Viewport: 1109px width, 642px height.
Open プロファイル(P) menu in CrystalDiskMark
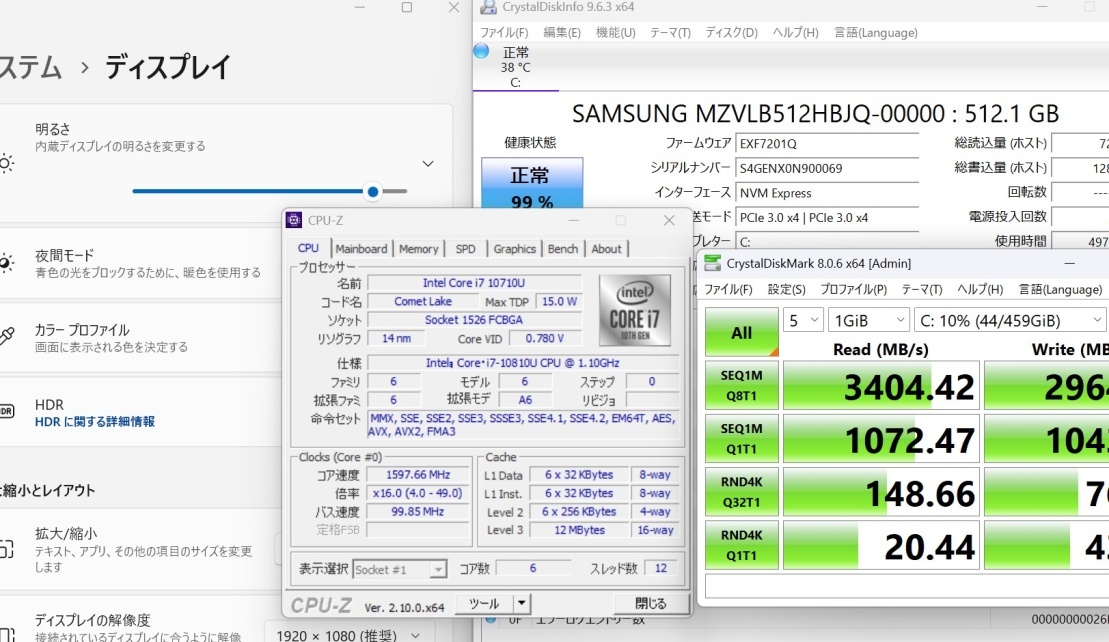click(853, 289)
